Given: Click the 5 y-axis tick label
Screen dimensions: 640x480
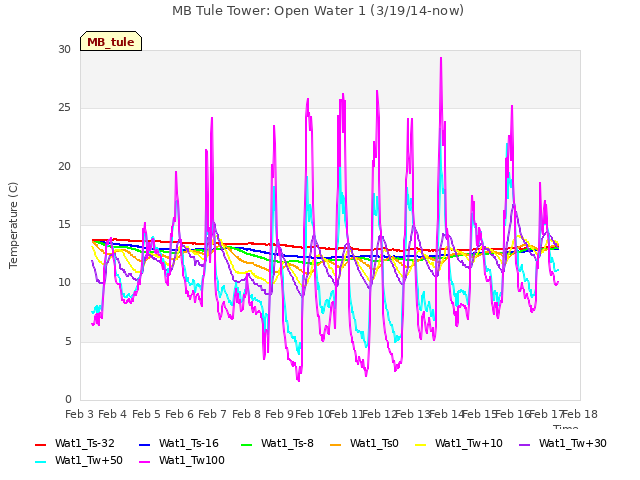Looking at the screenshot, I should 68,341.
